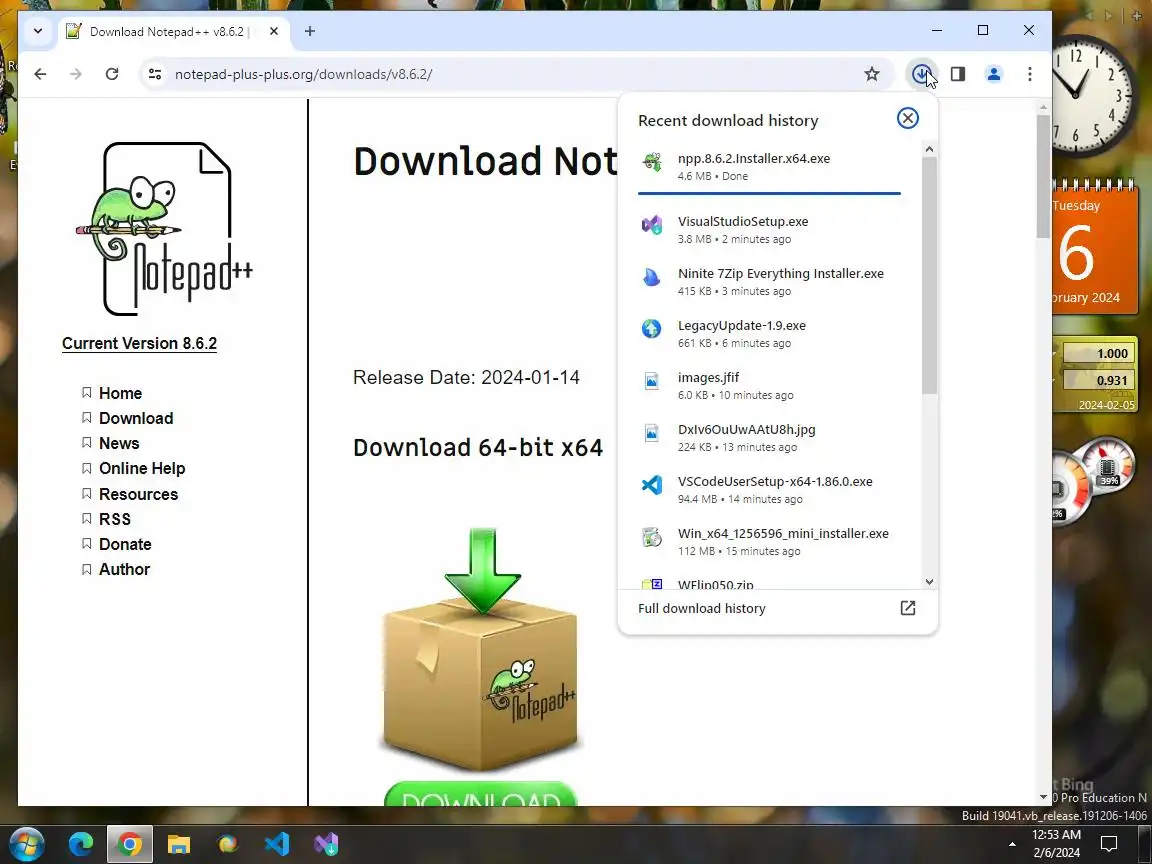Close the Recent download history popup
This screenshot has width=1152, height=864.
(907, 118)
